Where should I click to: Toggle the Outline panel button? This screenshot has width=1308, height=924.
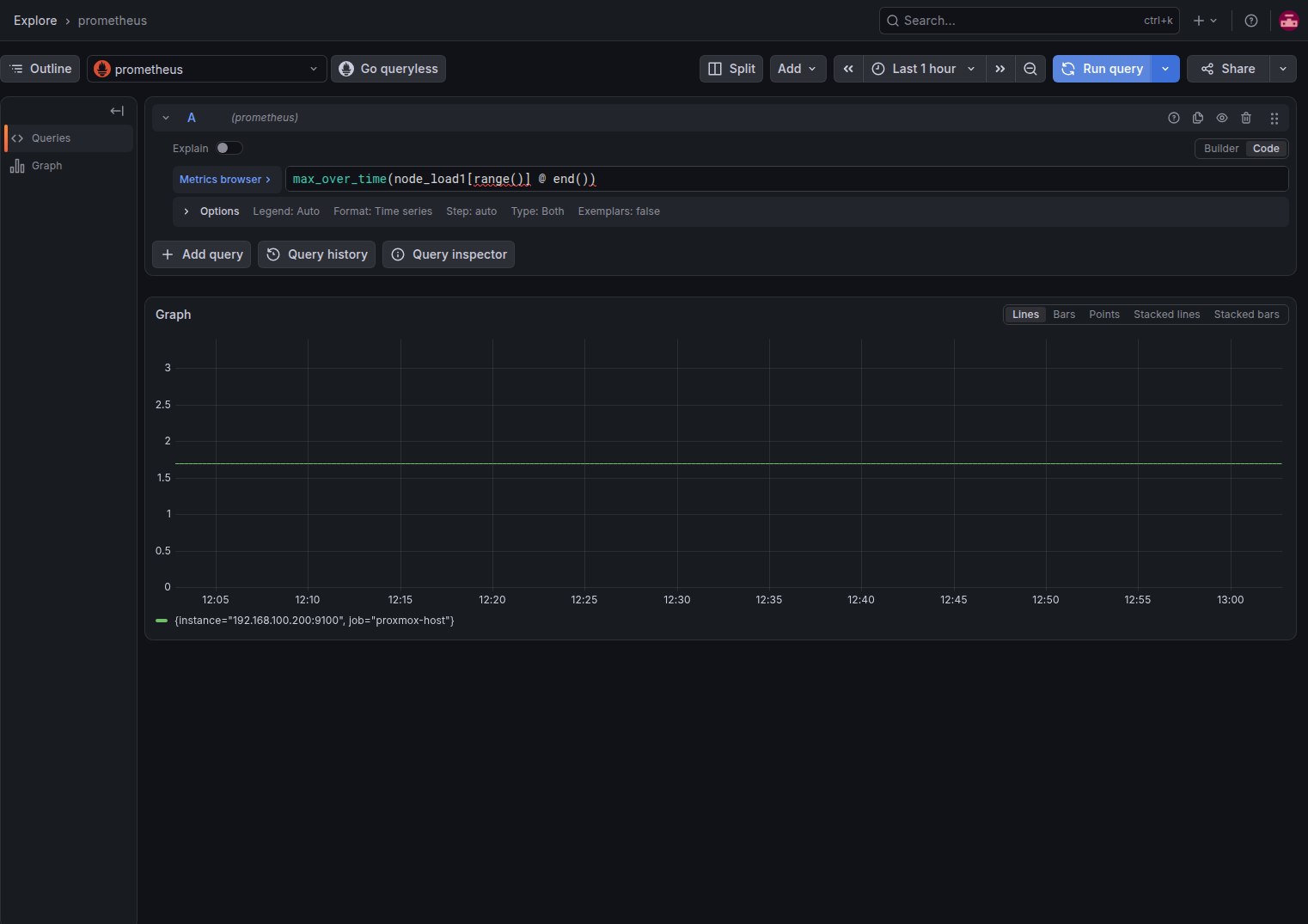40,69
